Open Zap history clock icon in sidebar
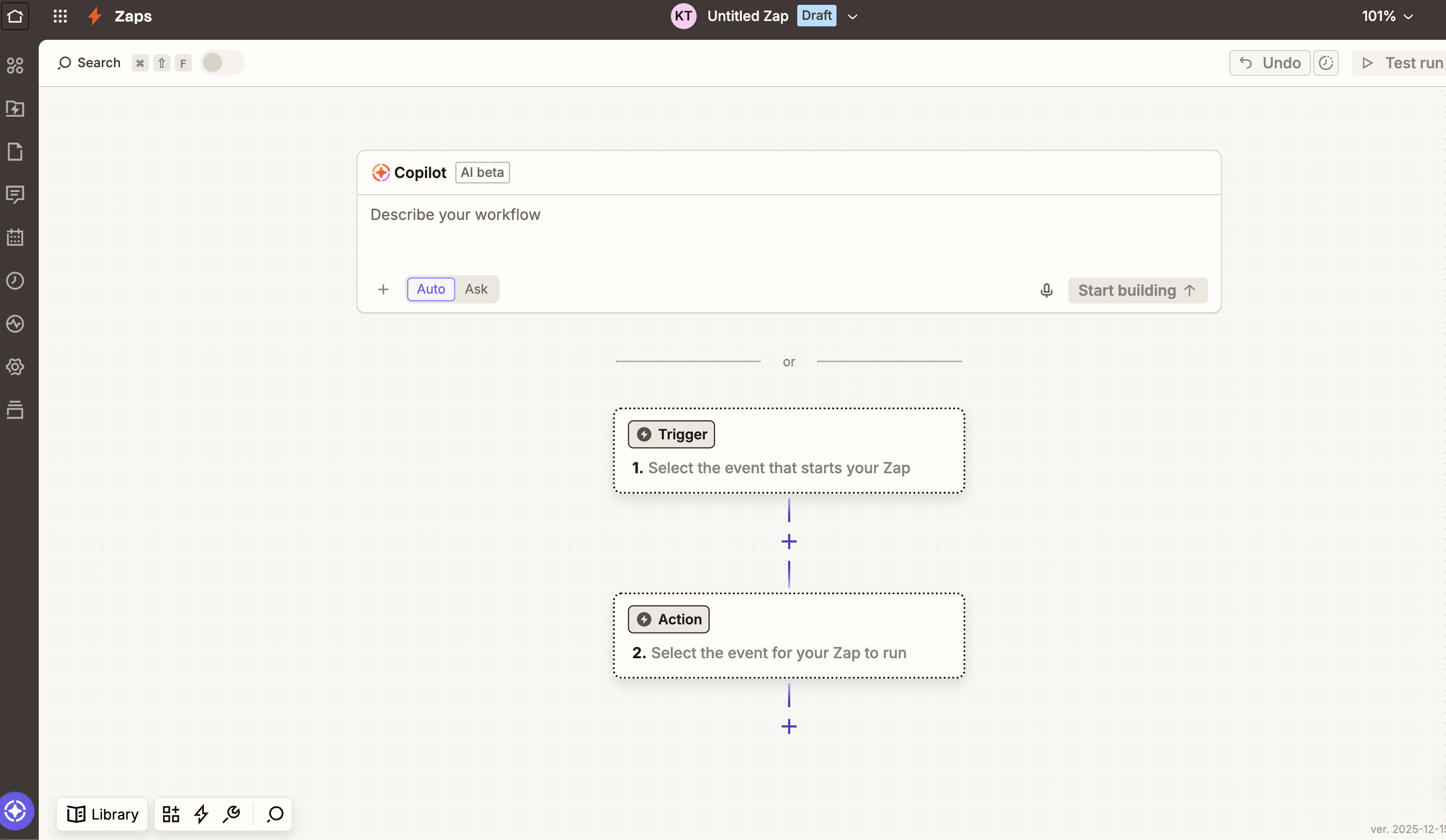The image size is (1446, 840). click(15, 281)
